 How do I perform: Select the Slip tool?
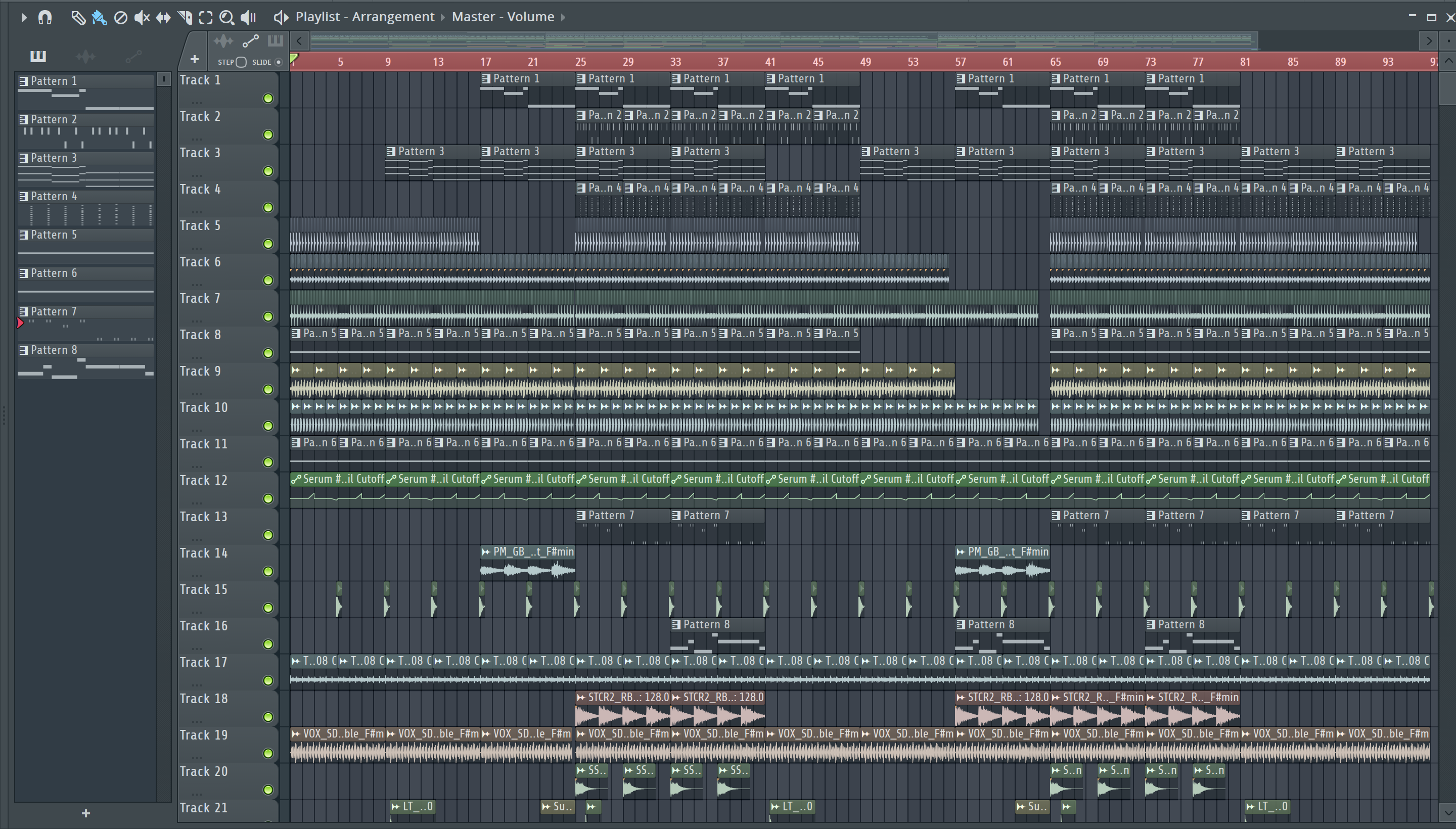[x=163, y=18]
